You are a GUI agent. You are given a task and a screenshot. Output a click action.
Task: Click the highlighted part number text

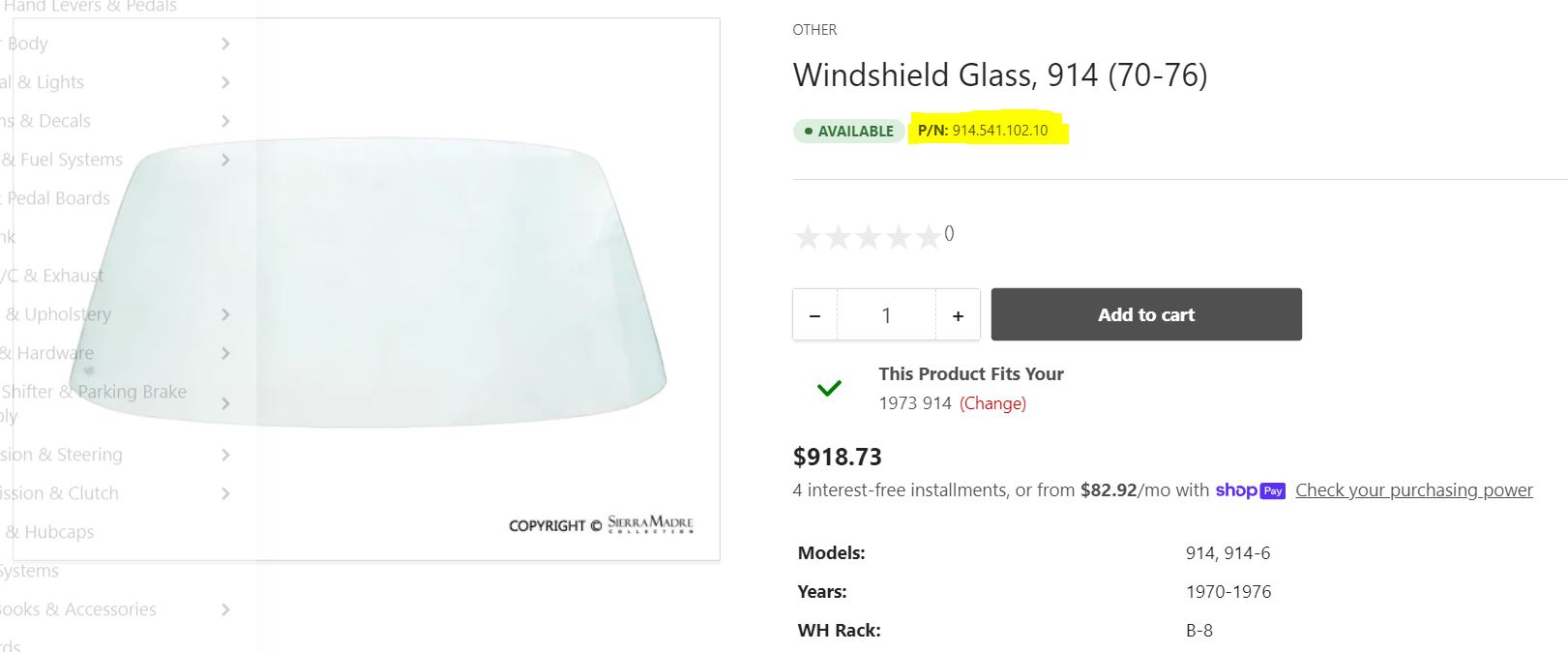(x=999, y=131)
